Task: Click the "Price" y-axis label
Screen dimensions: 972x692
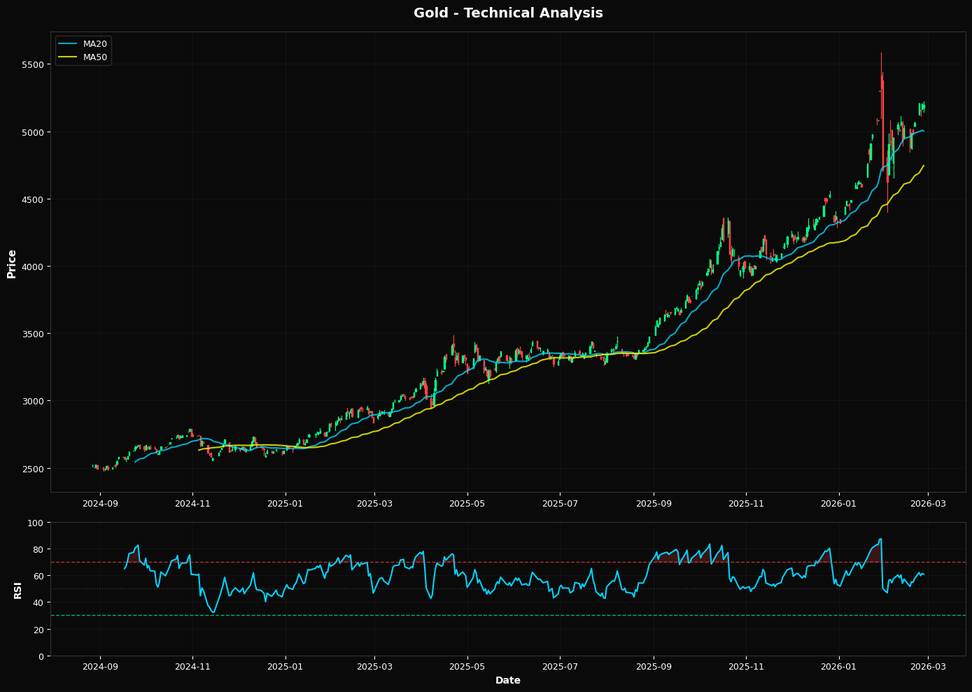Action: pyautogui.click(x=11, y=264)
